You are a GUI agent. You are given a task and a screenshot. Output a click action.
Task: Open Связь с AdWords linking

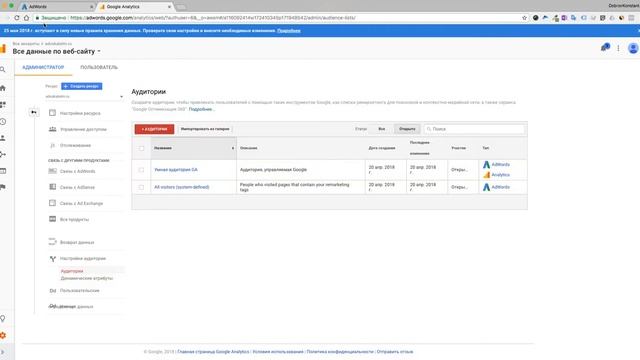[x=78, y=171]
